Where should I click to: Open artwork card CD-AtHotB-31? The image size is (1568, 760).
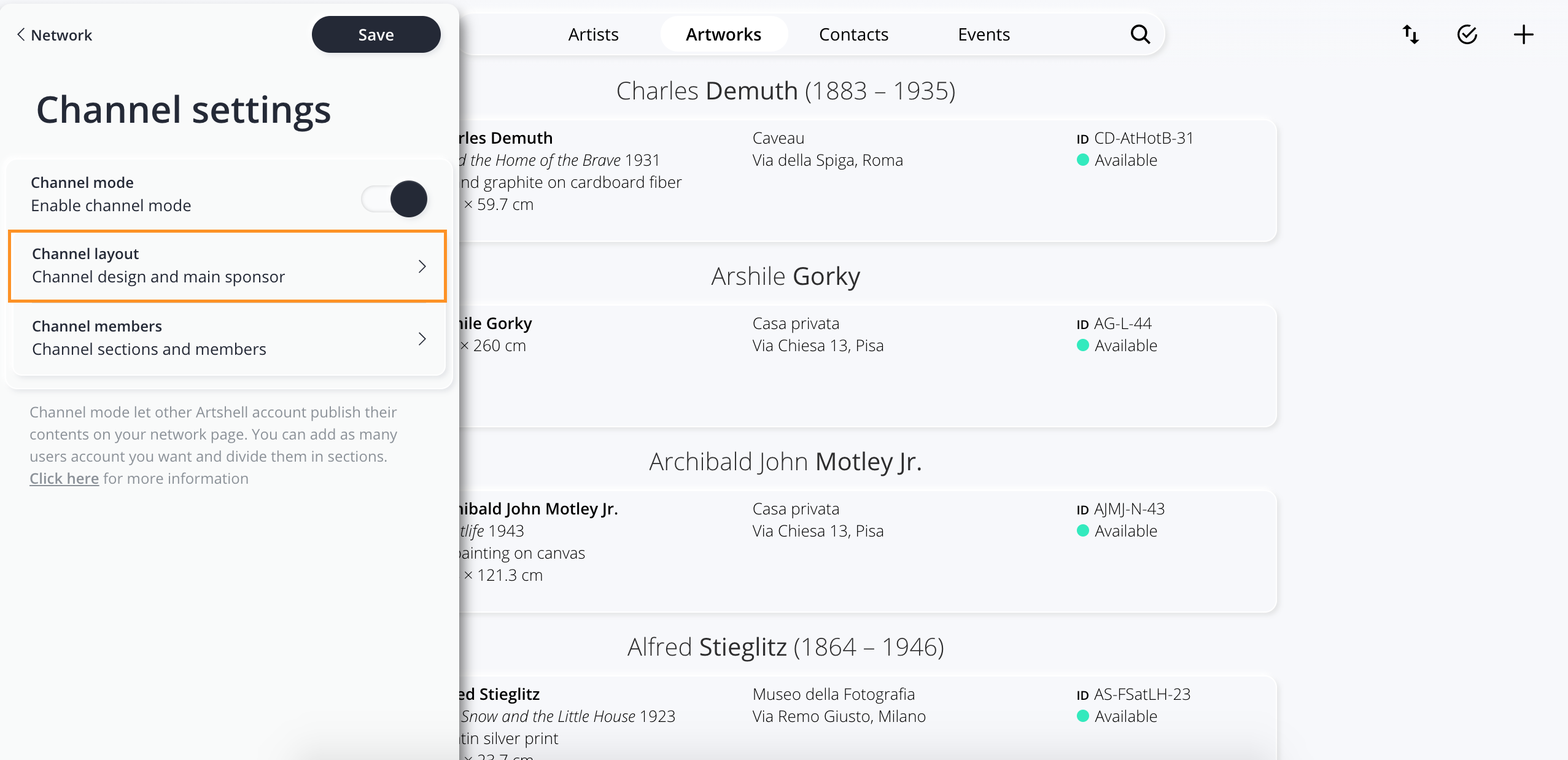pos(868,180)
